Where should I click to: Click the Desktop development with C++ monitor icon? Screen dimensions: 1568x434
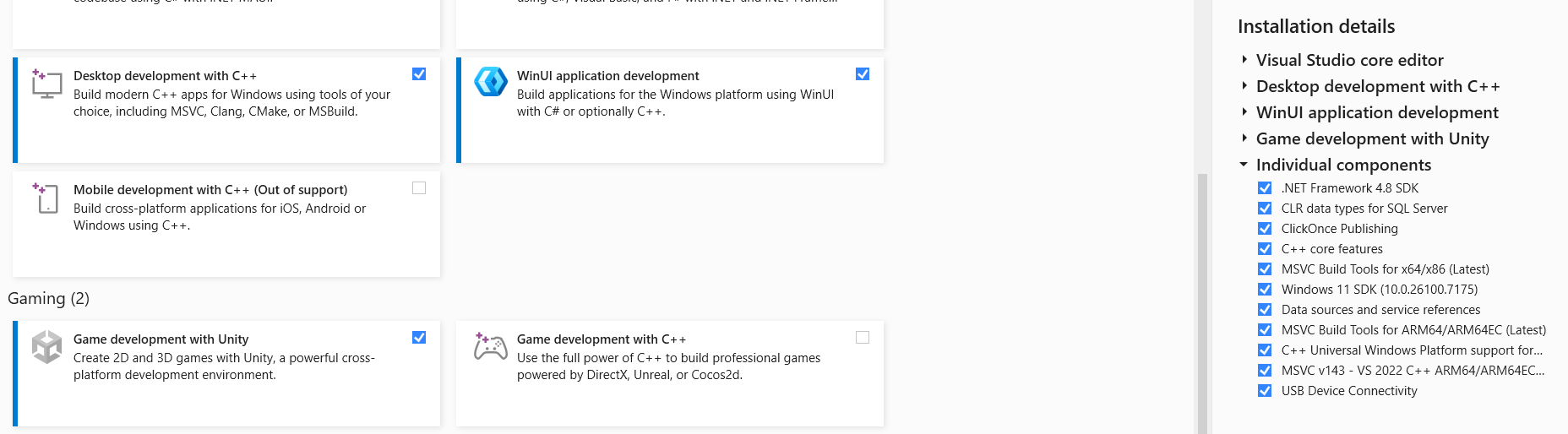[46, 84]
